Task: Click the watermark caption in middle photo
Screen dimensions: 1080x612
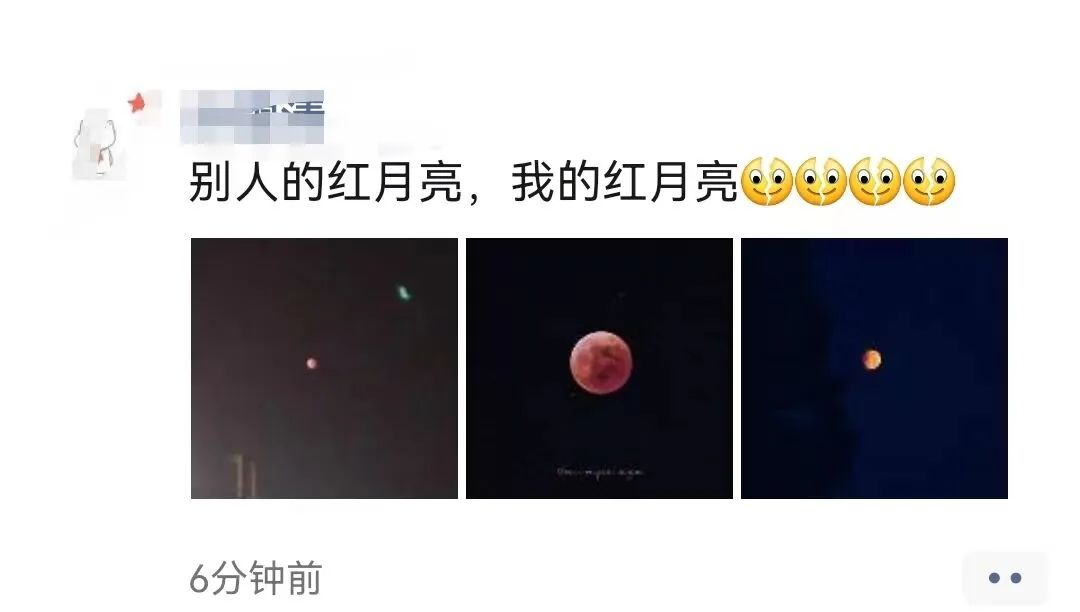Action: [600, 472]
